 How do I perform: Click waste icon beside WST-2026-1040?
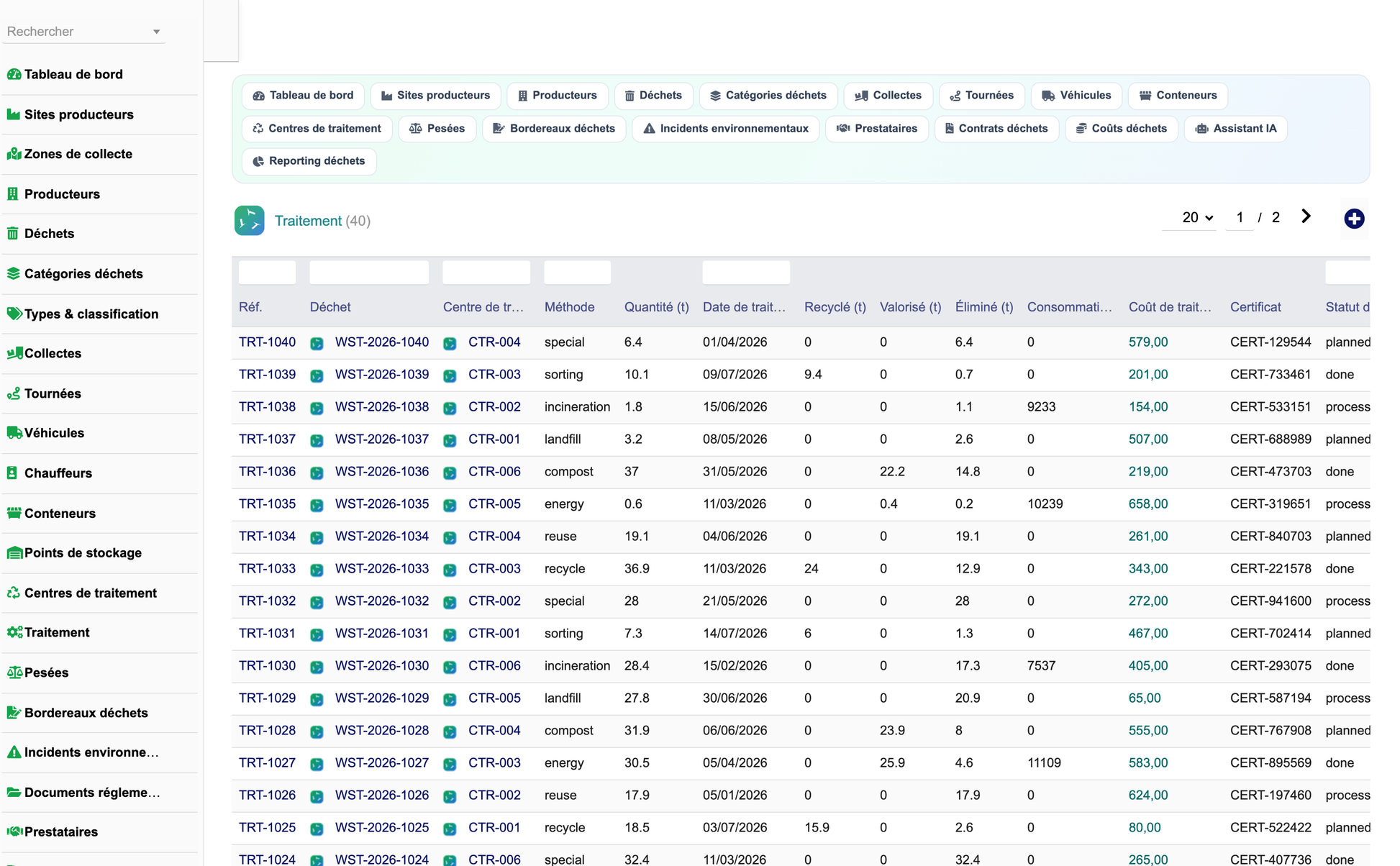pyautogui.click(x=317, y=343)
